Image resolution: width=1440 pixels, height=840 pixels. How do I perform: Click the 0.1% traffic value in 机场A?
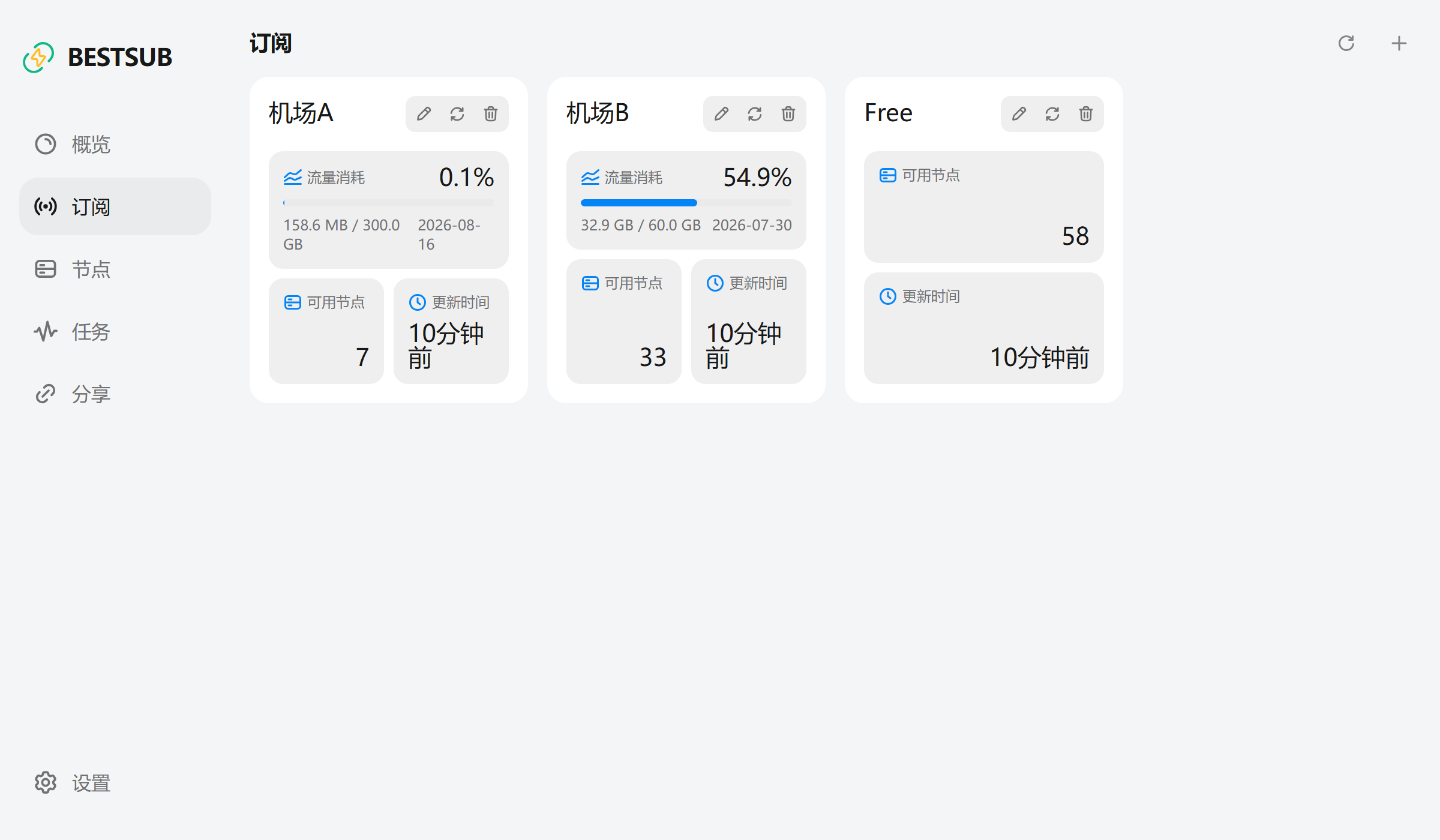tap(466, 177)
